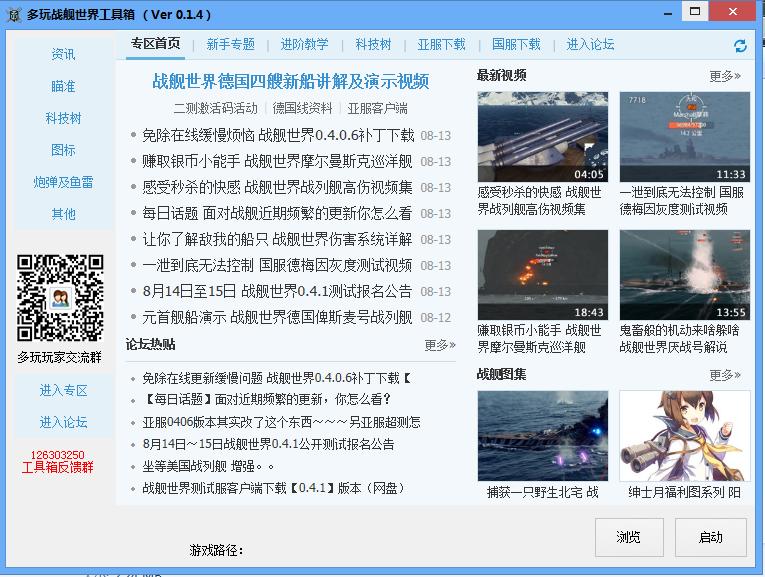765x577 pixels.
Task: Open 二测激活码活动 link
Action: pyautogui.click(x=215, y=108)
